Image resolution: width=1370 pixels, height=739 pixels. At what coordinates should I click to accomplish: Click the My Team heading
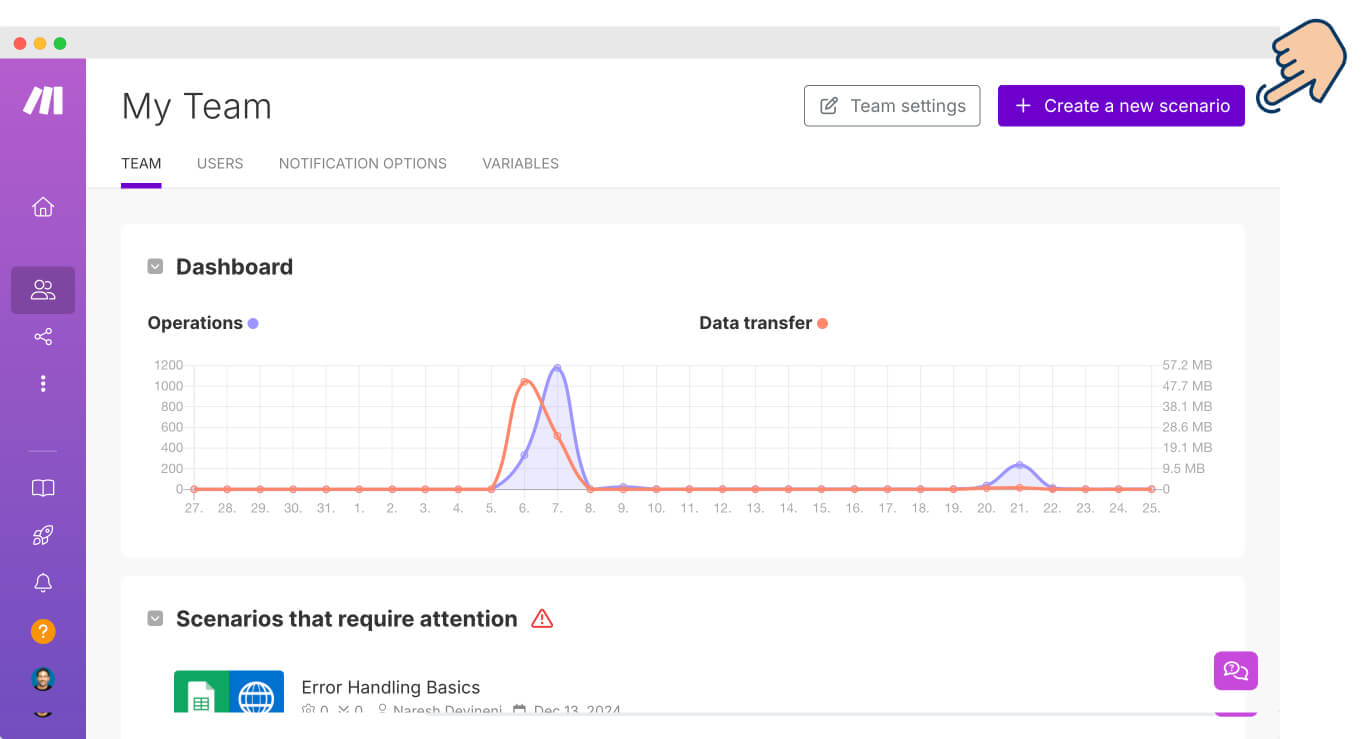tap(197, 106)
